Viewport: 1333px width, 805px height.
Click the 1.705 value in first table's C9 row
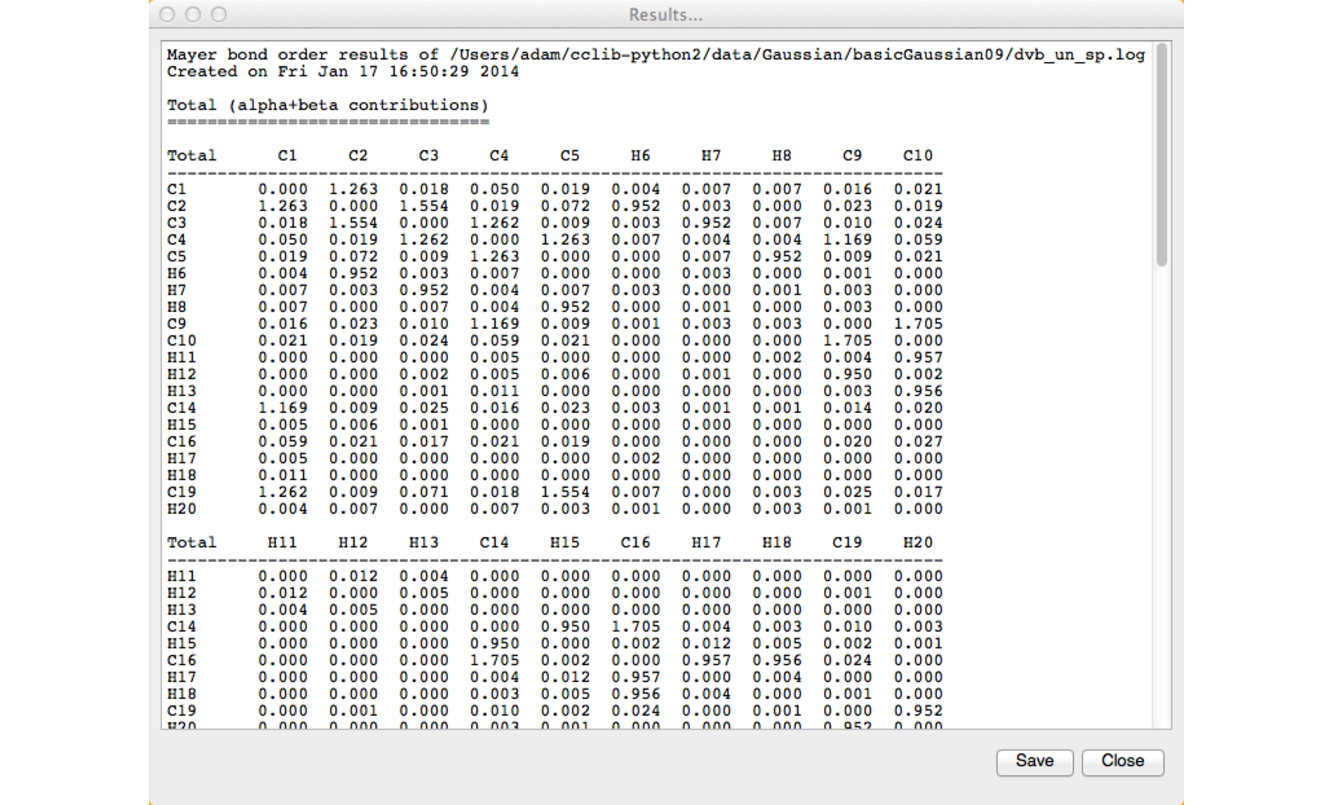[917, 324]
